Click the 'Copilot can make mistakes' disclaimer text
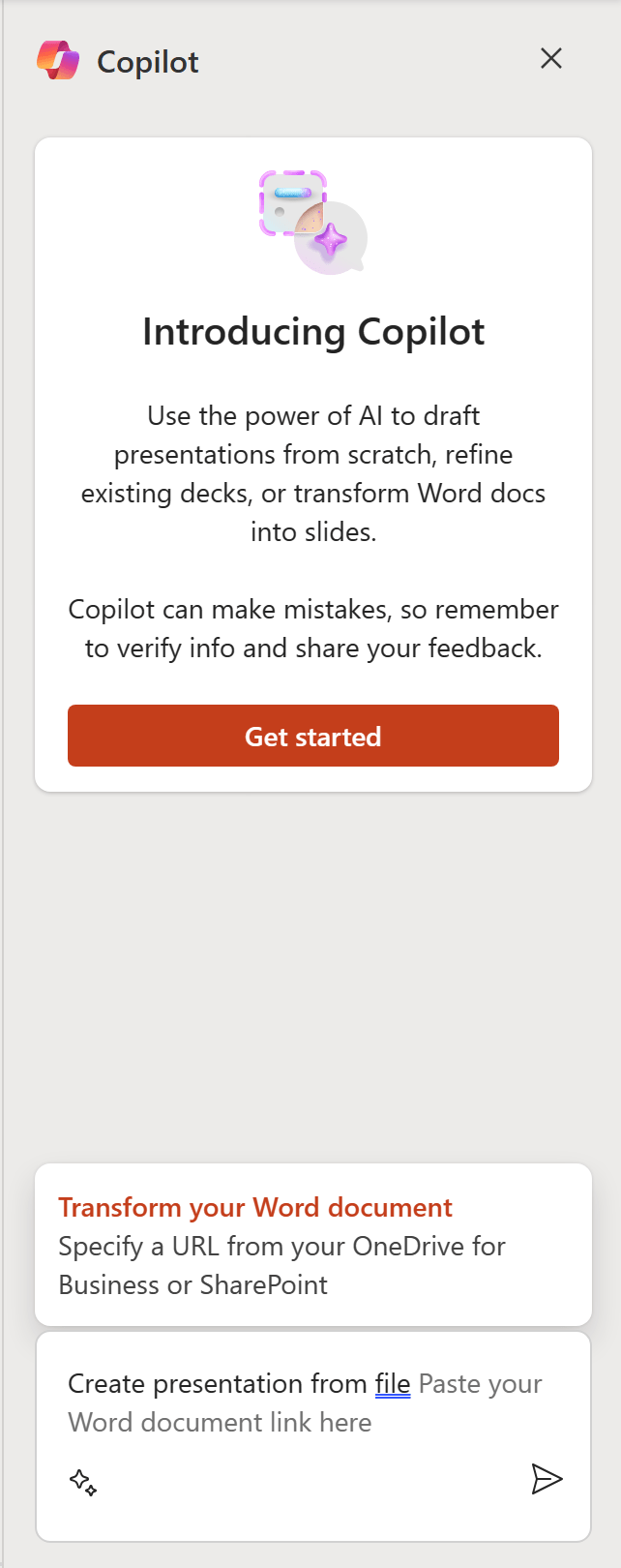Viewport: 621px width, 1568px height. [313, 628]
